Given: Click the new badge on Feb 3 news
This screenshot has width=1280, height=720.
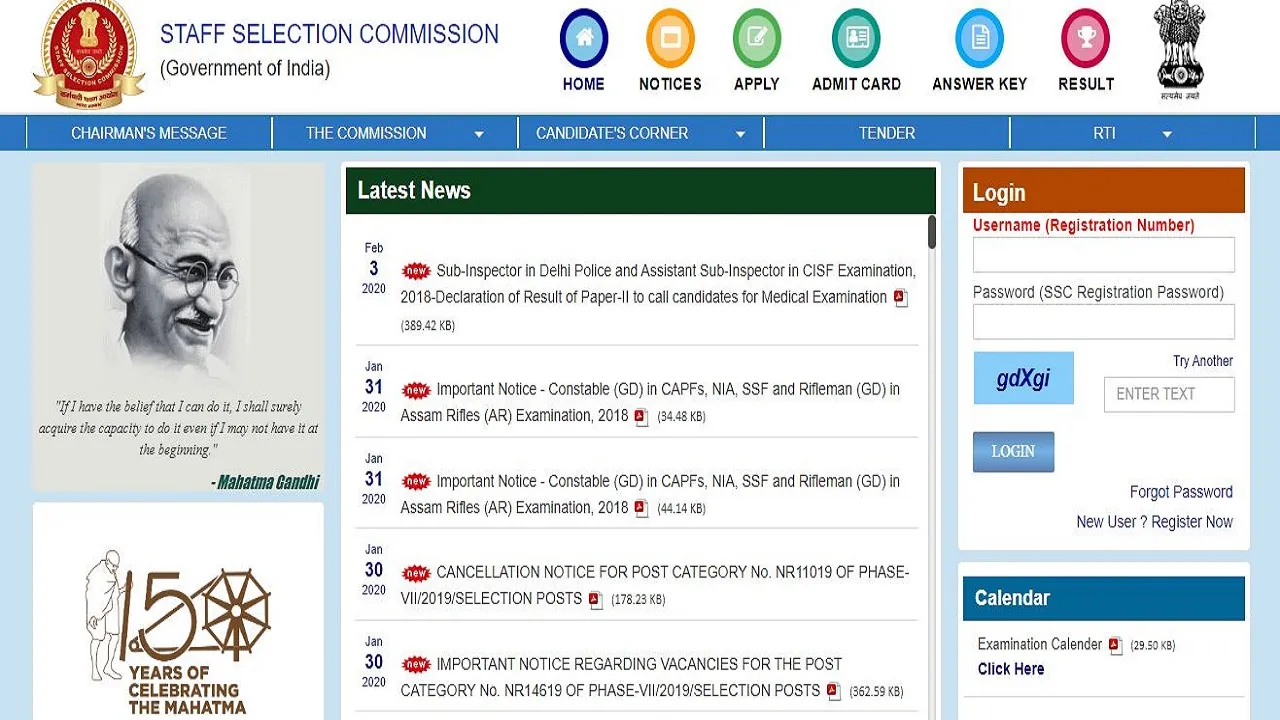Looking at the screenshot, I should point(416,271).
